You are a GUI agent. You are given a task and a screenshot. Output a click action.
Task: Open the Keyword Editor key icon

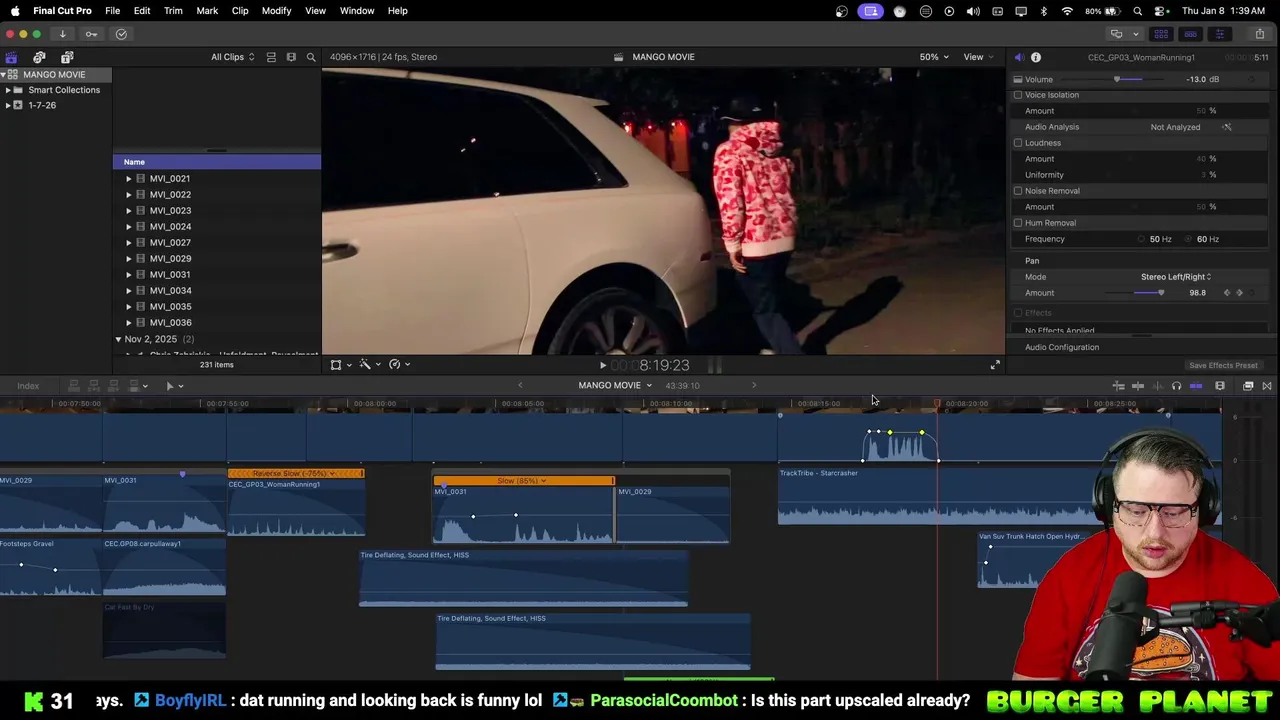point(91,34)
